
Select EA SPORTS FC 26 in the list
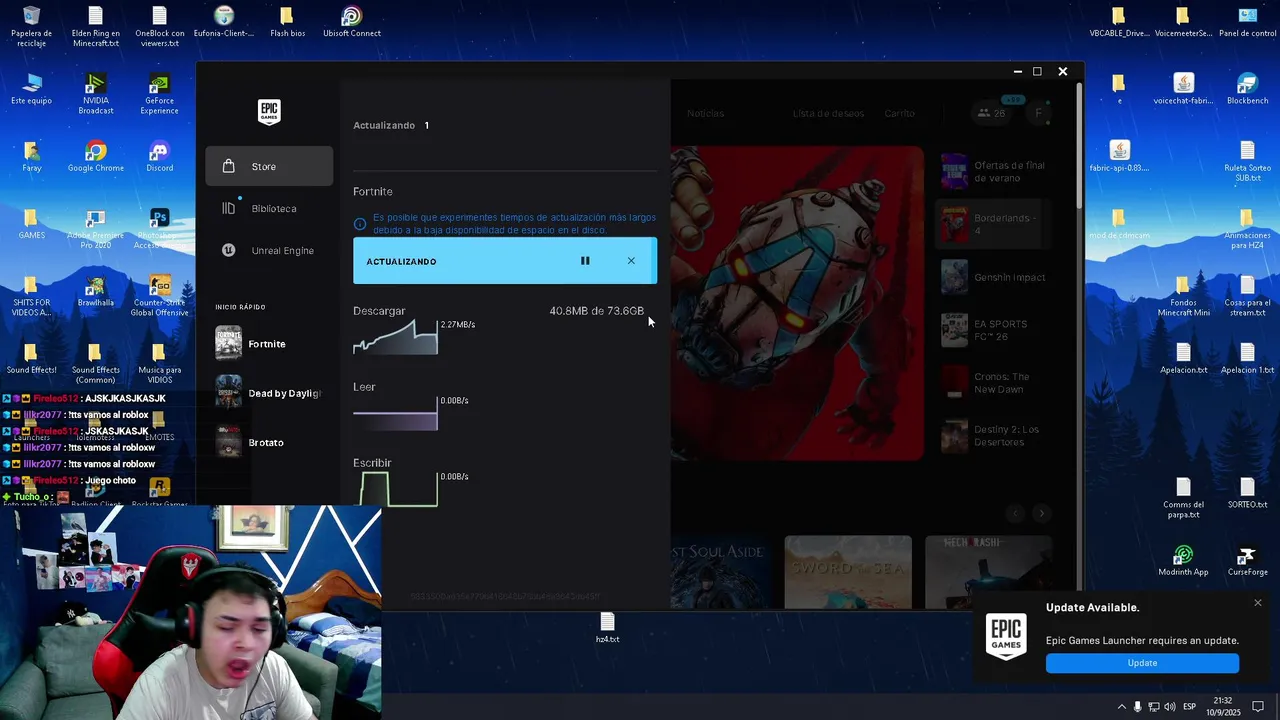pyautogui.click(x=994, y=330)
